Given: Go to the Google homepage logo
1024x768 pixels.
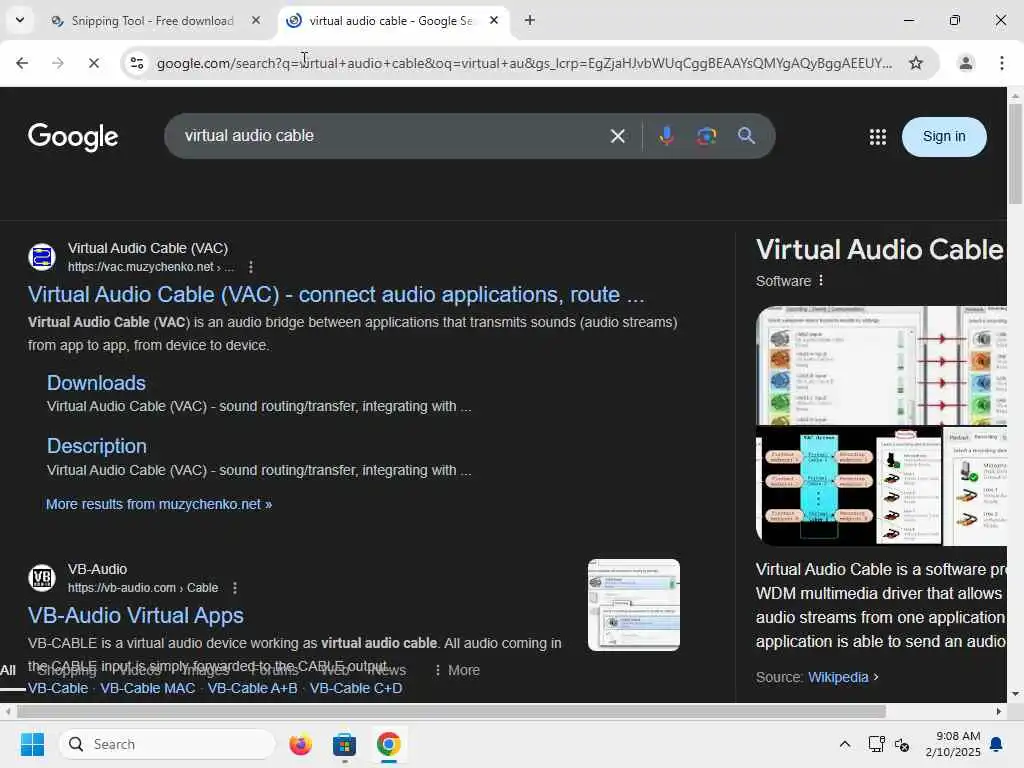Looking at the screenshot, I should click(x=73, y=136).
